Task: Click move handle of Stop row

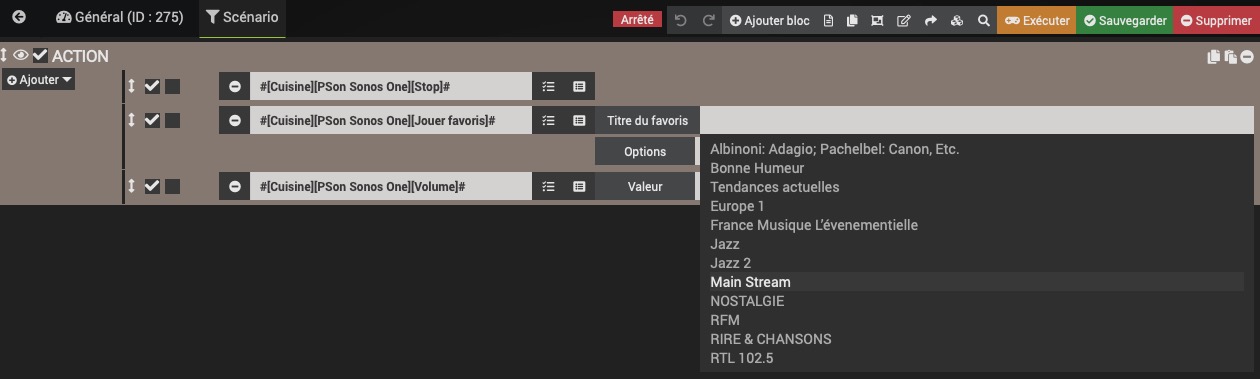Action: (x=131, y=87)
